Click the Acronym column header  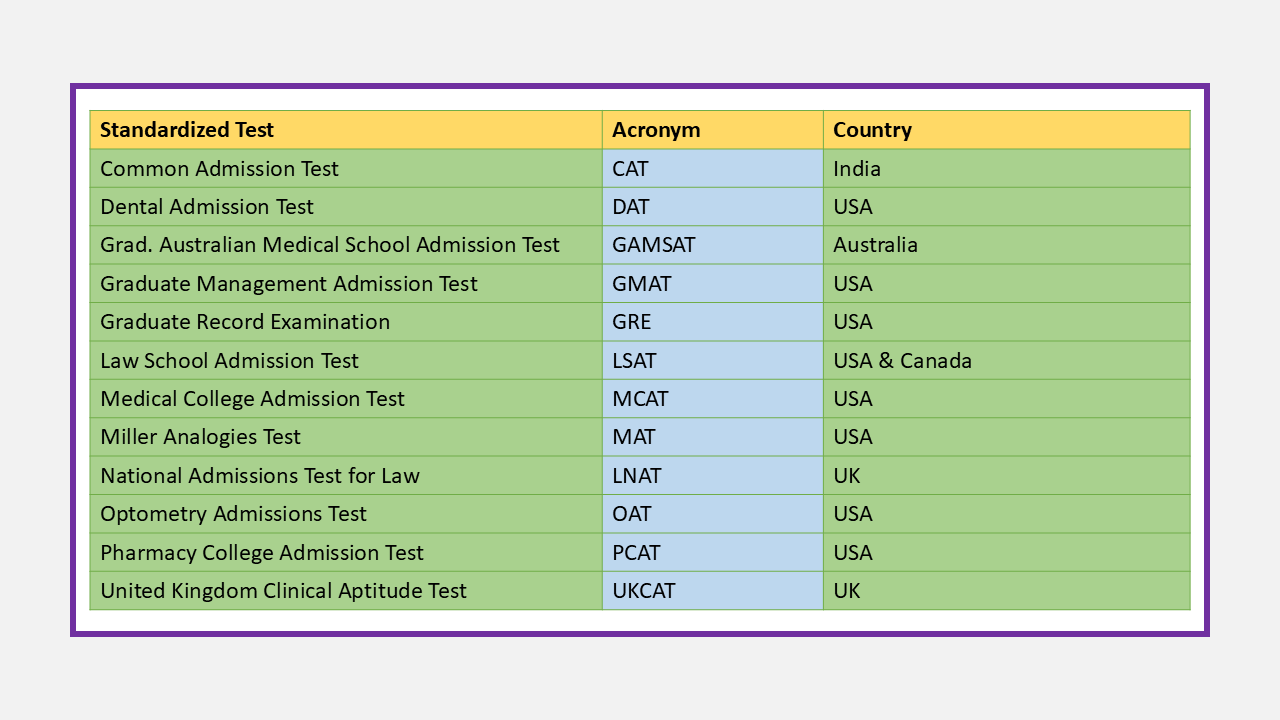coord(713,130)
